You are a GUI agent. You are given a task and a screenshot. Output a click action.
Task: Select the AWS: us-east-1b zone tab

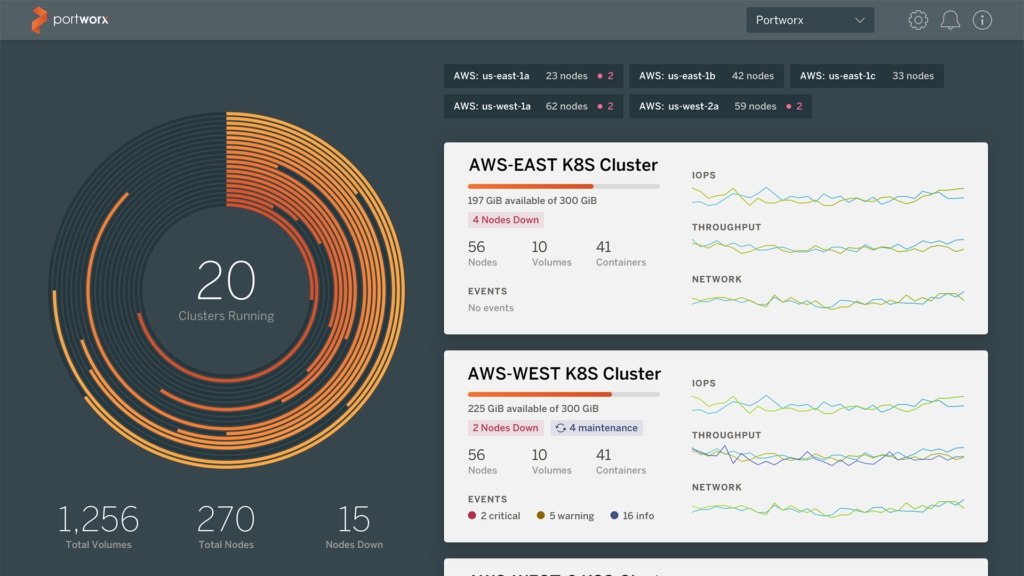pos(706,76)
